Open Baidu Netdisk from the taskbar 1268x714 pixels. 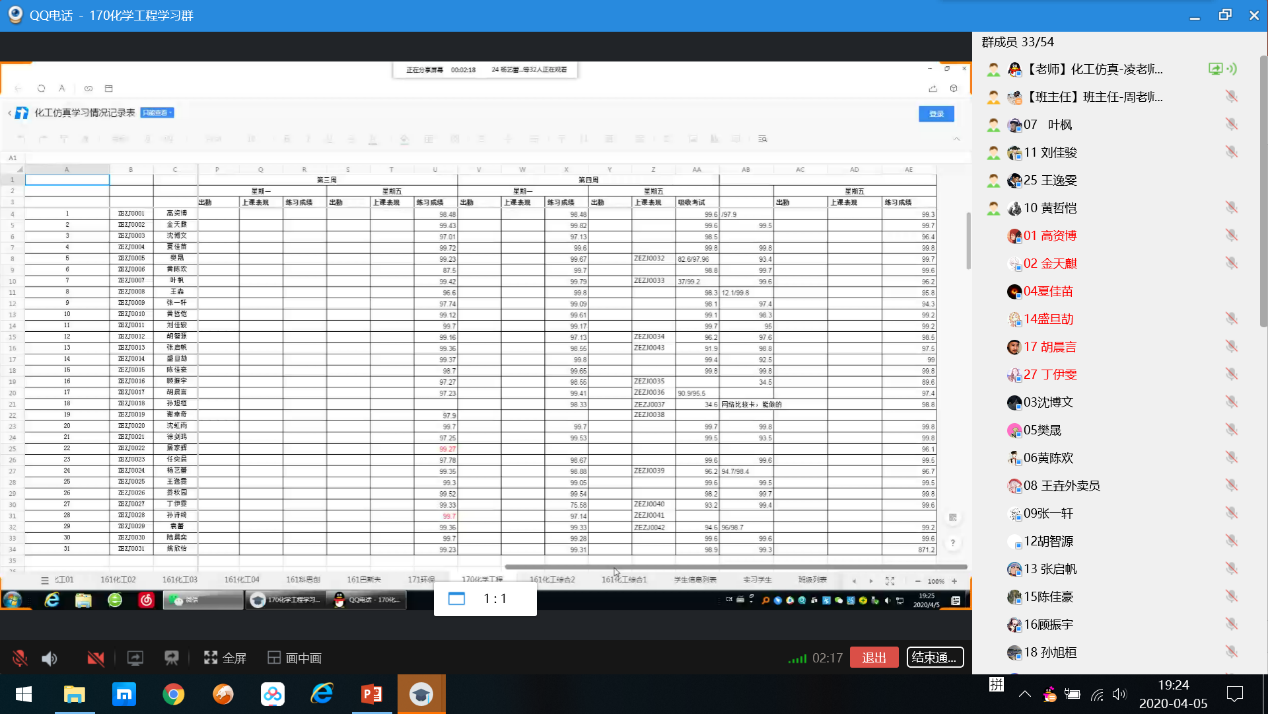tap(273, 693)
